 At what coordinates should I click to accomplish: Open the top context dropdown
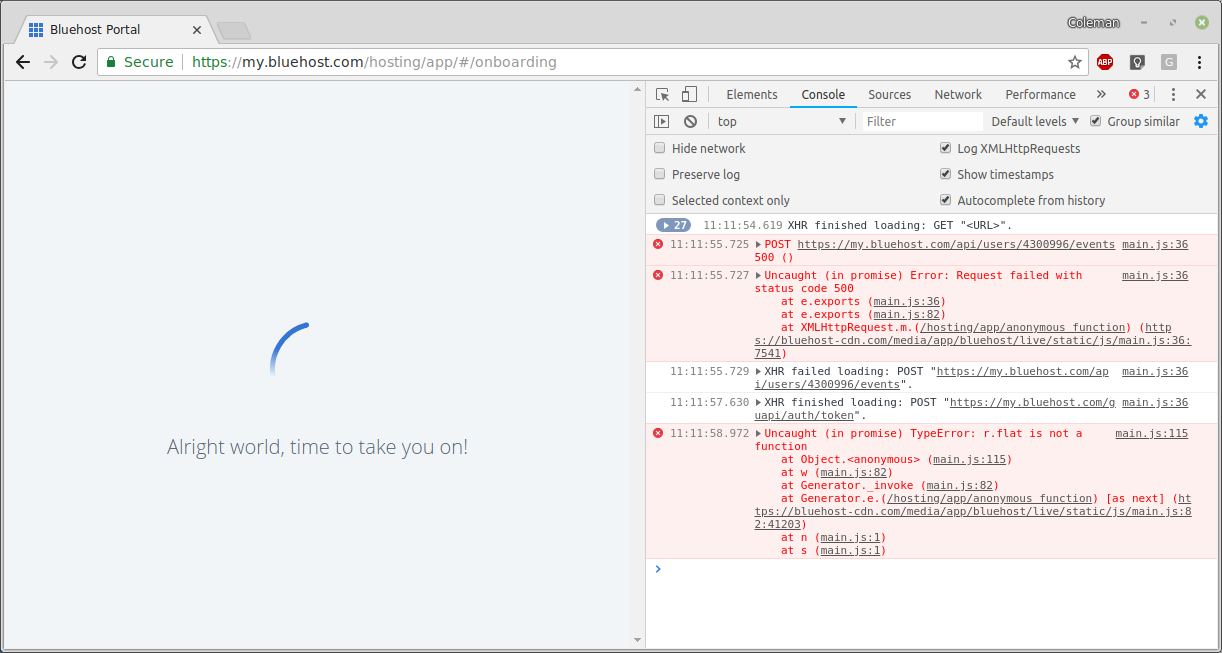(781, 121)
